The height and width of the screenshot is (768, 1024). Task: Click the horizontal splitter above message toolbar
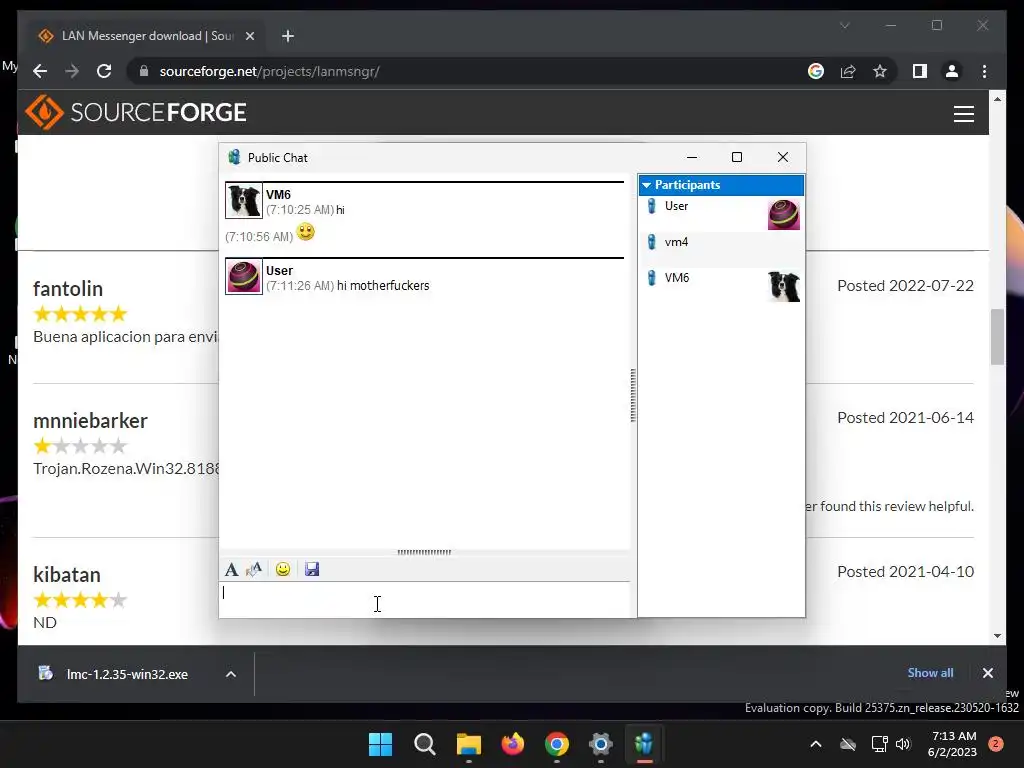click(424, 552)
